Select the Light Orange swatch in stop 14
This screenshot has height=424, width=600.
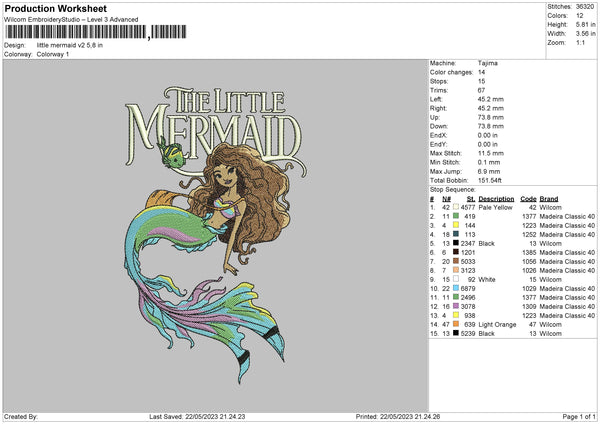[x=456, y=324]
